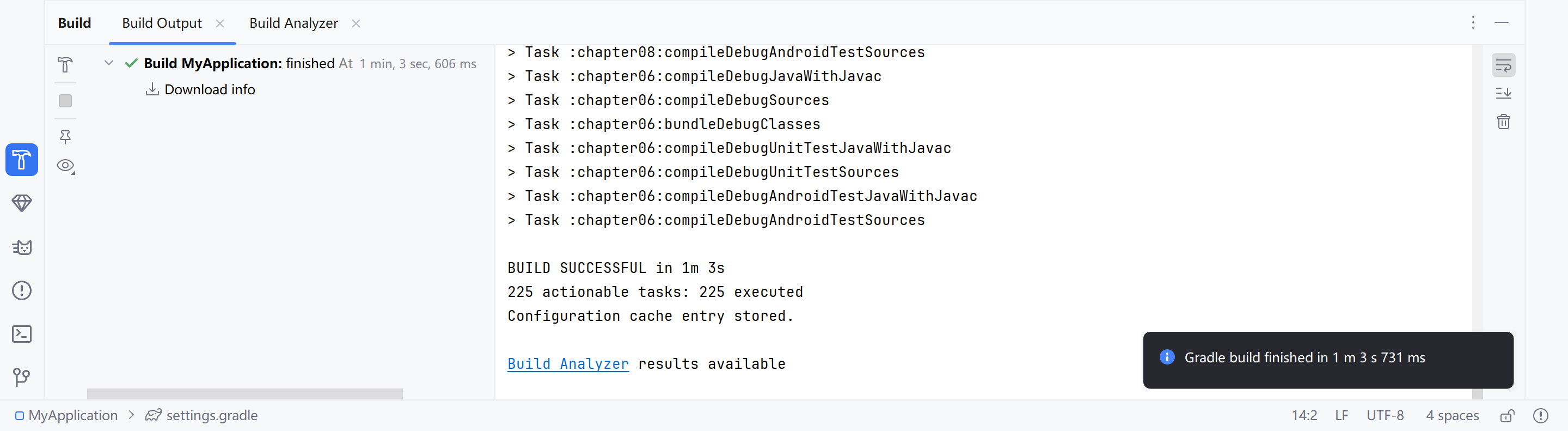Click the horizontal scrollbar in build tree
Image resolution: width=1568 pixels, height=431 pixels.
(x=244, y=394)
